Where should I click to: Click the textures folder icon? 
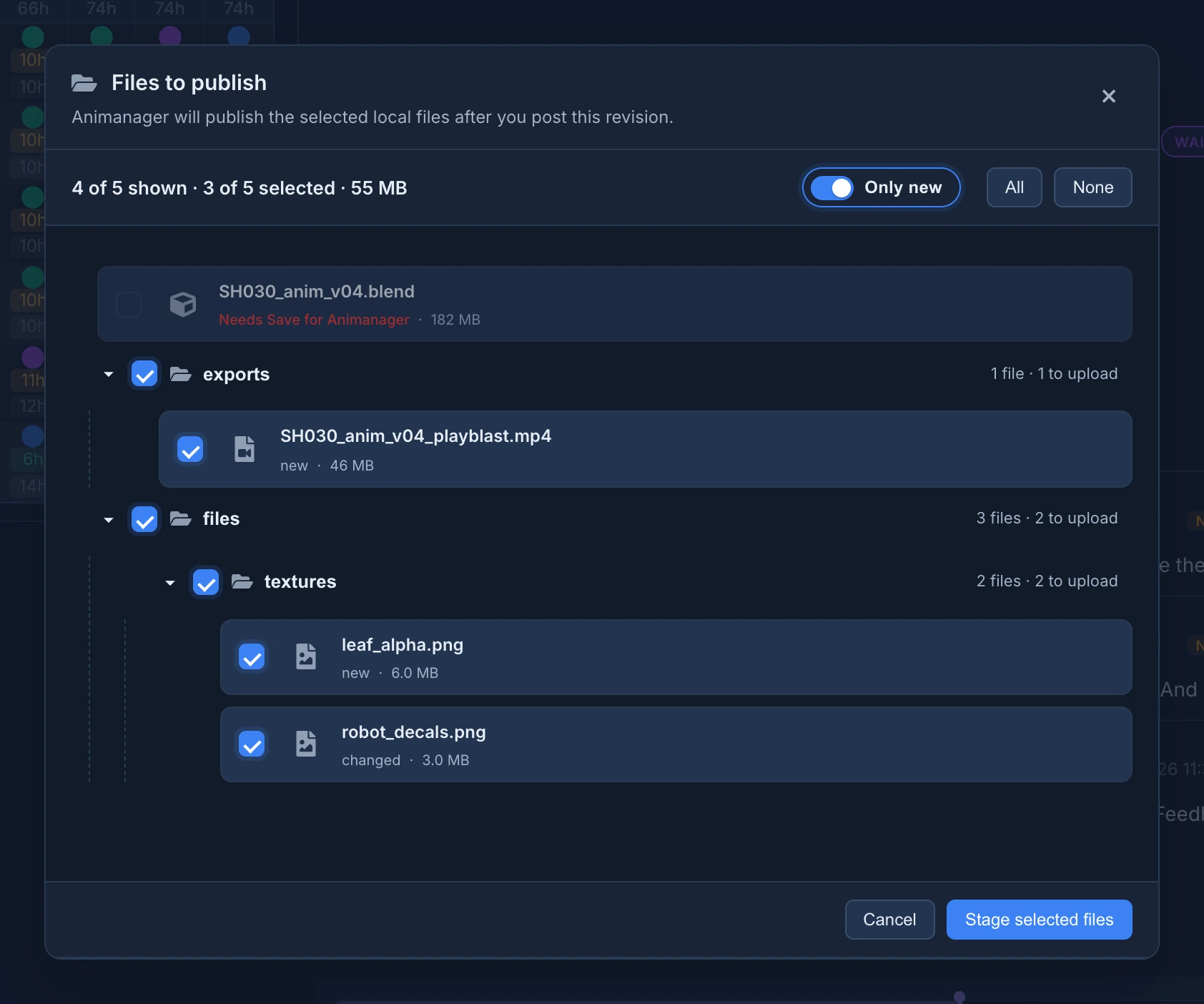coord(242,581)
